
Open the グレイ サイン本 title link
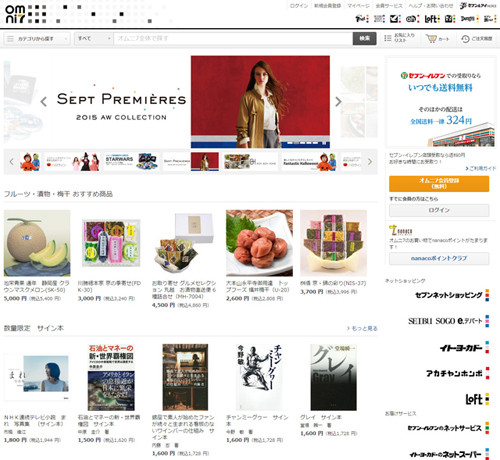click(321, 417)
